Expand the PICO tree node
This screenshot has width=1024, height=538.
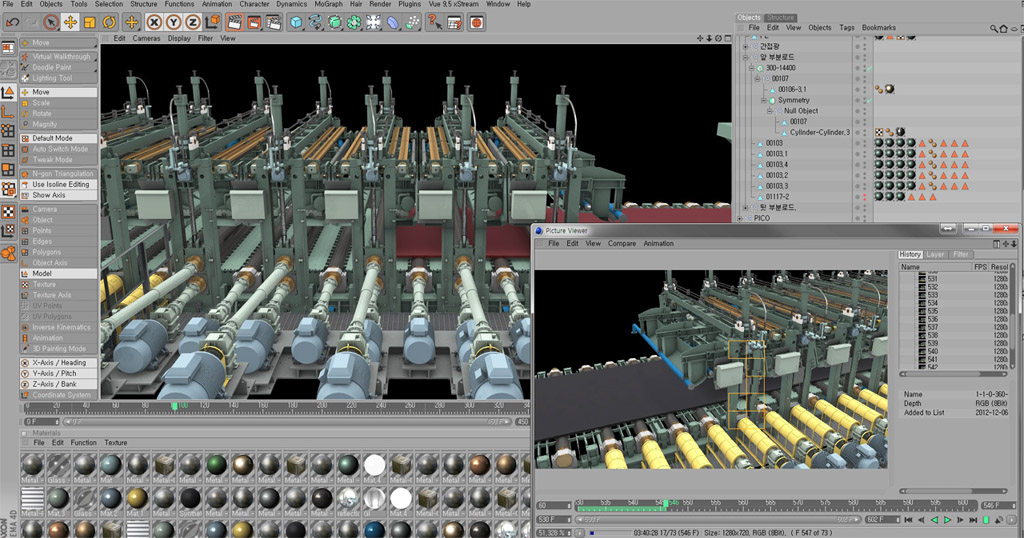click(x=739, y=218)
